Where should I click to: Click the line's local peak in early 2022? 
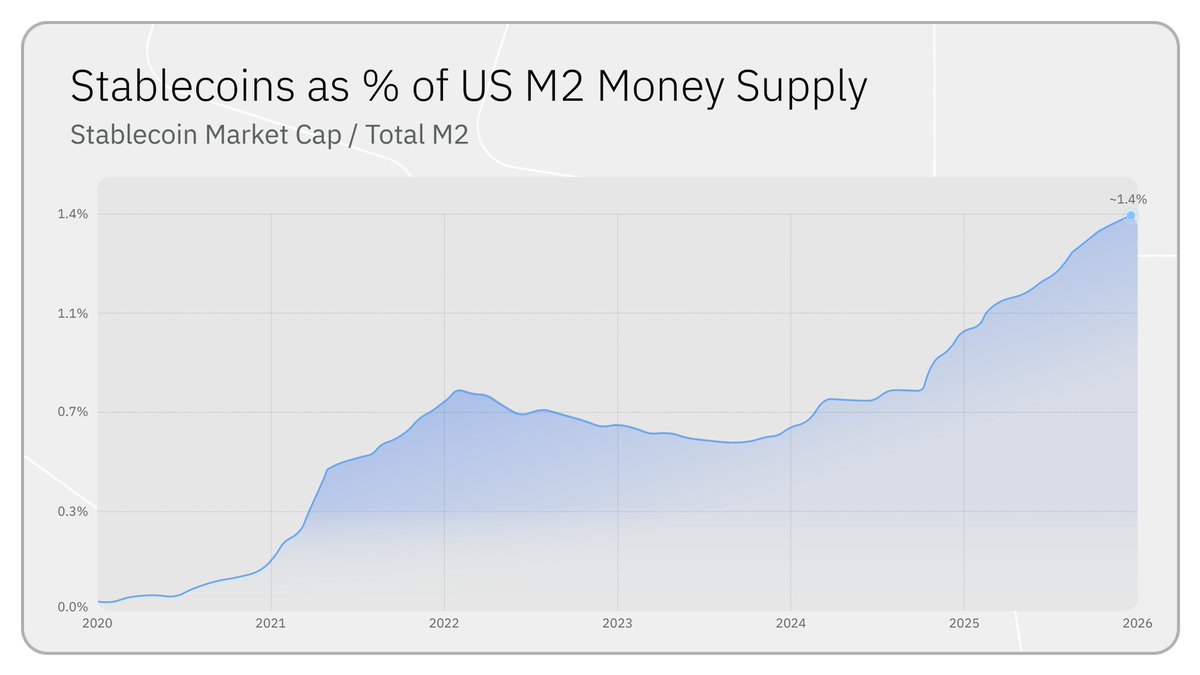[458, 390]
